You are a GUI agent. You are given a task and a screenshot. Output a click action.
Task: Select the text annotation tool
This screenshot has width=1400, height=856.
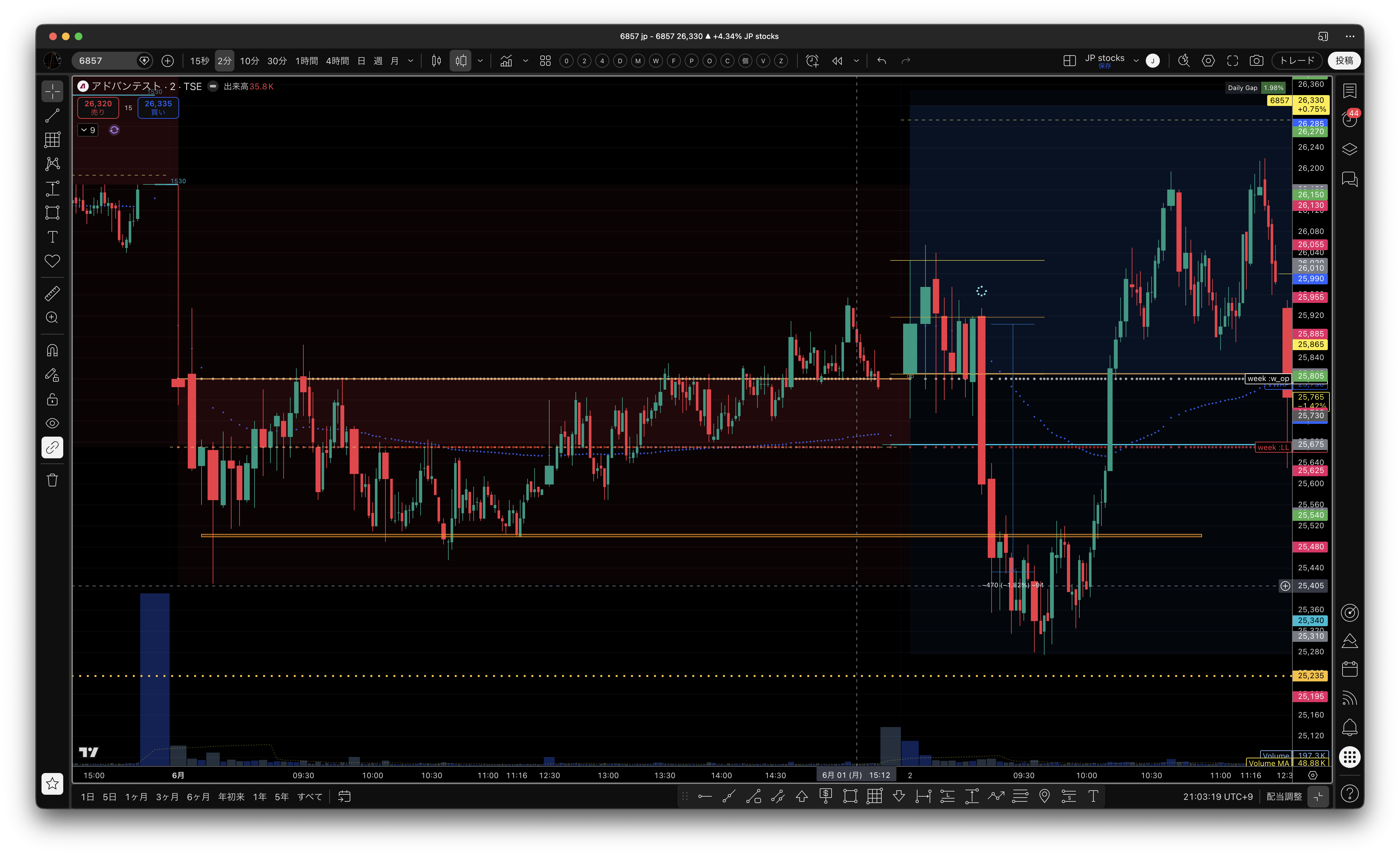(x=52, y=237)
